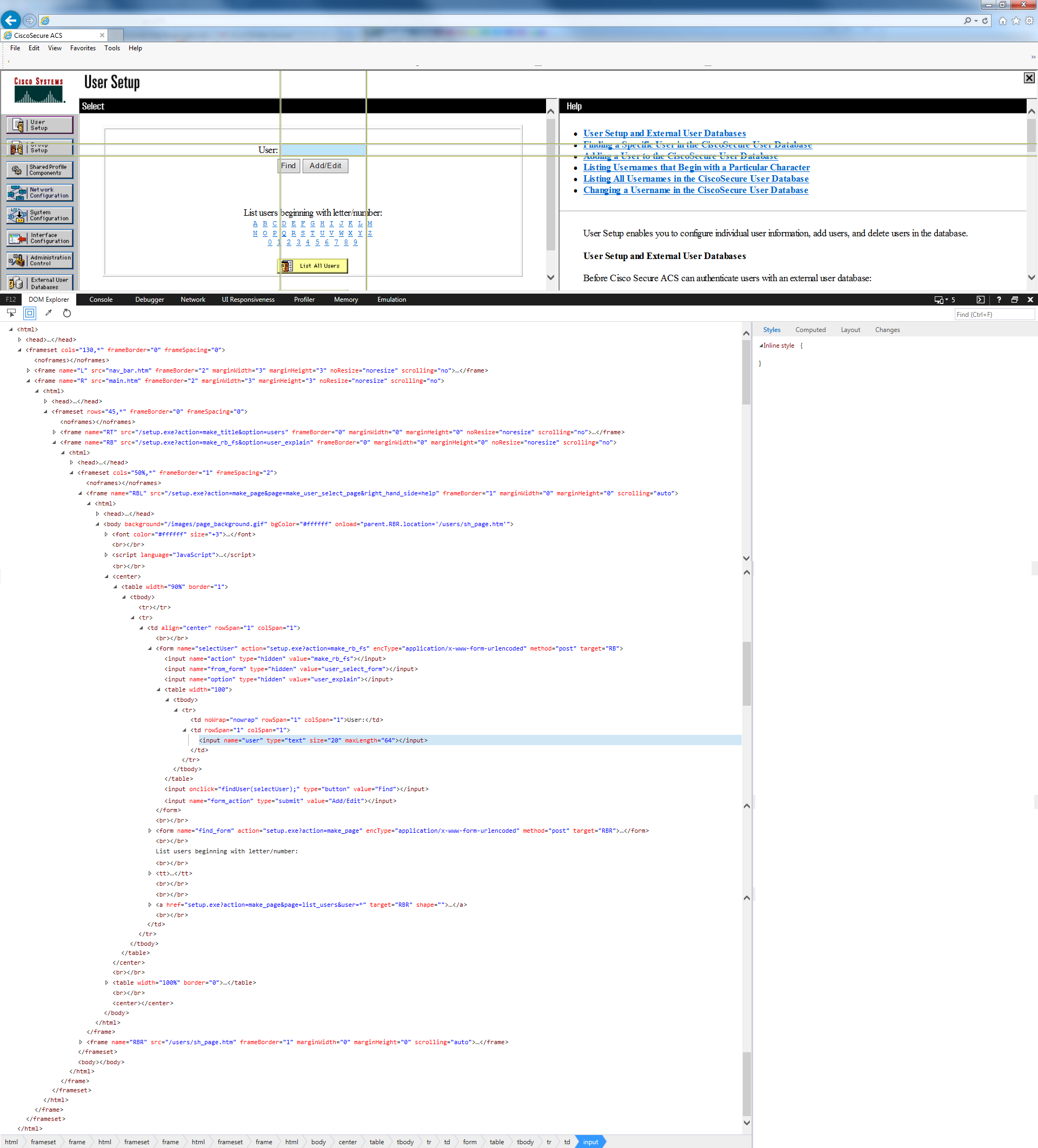Screen dimensions: 1038x1148
Task: Collapse the Inline style rule
Action: (x=761, y=346)
